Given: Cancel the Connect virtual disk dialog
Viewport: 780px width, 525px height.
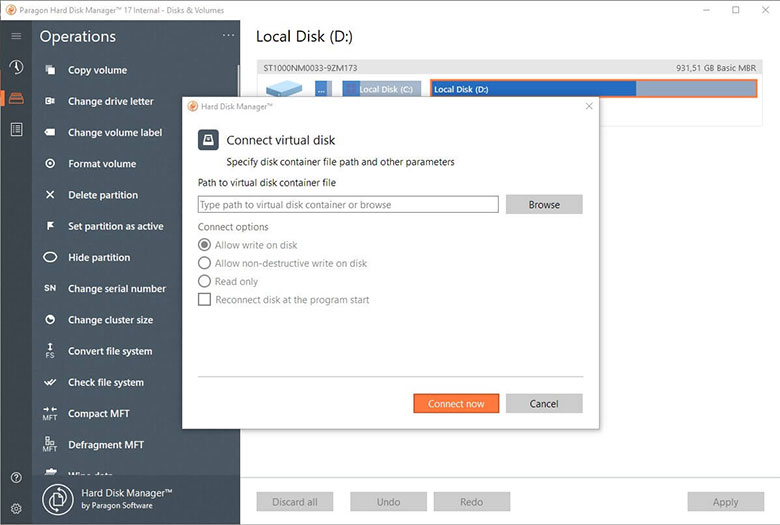Looking at the screenshot, I should [544, 404].
